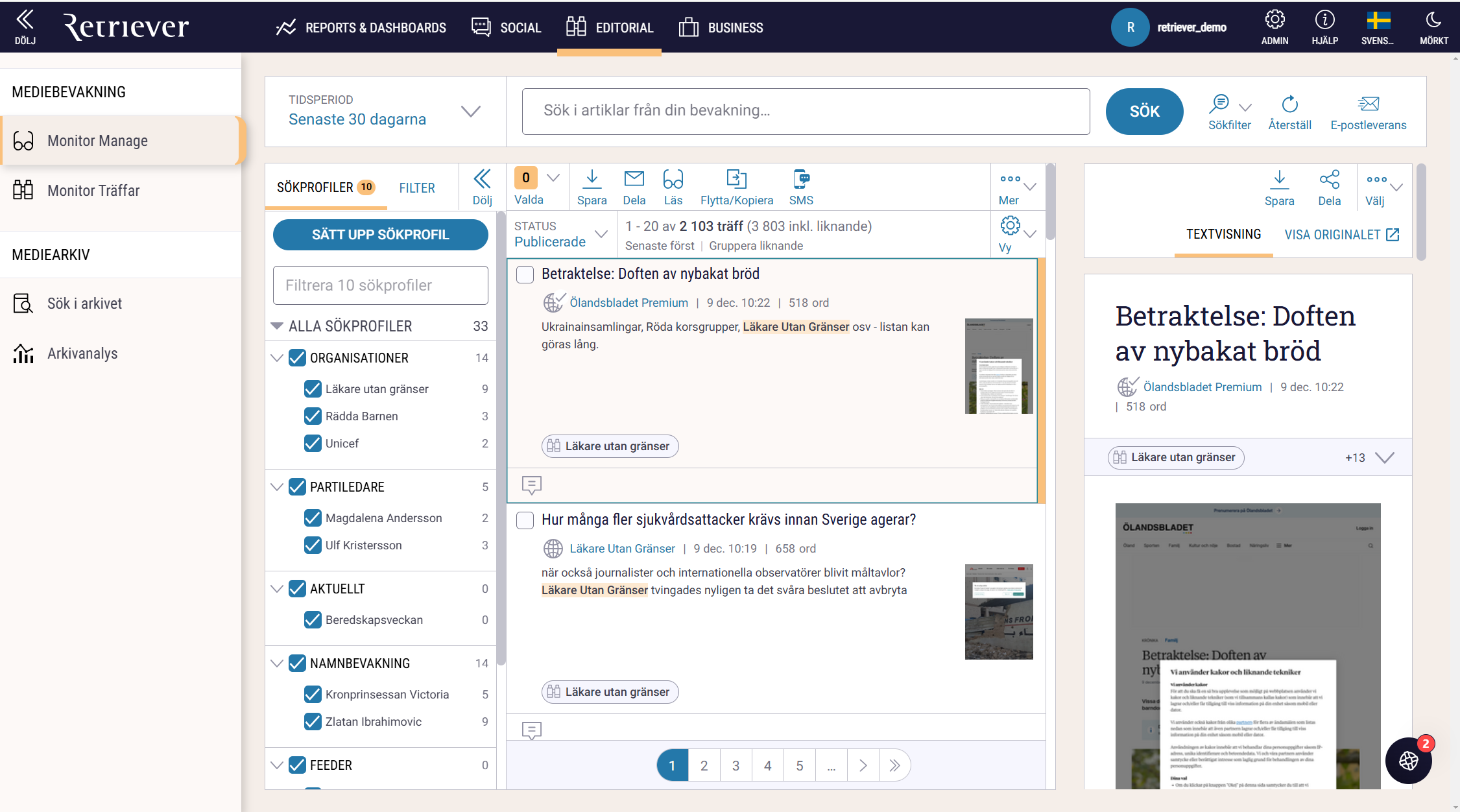1460x812 pixels.
Task: Click Dela share icon in preview panel
Action: (1329, 188)
